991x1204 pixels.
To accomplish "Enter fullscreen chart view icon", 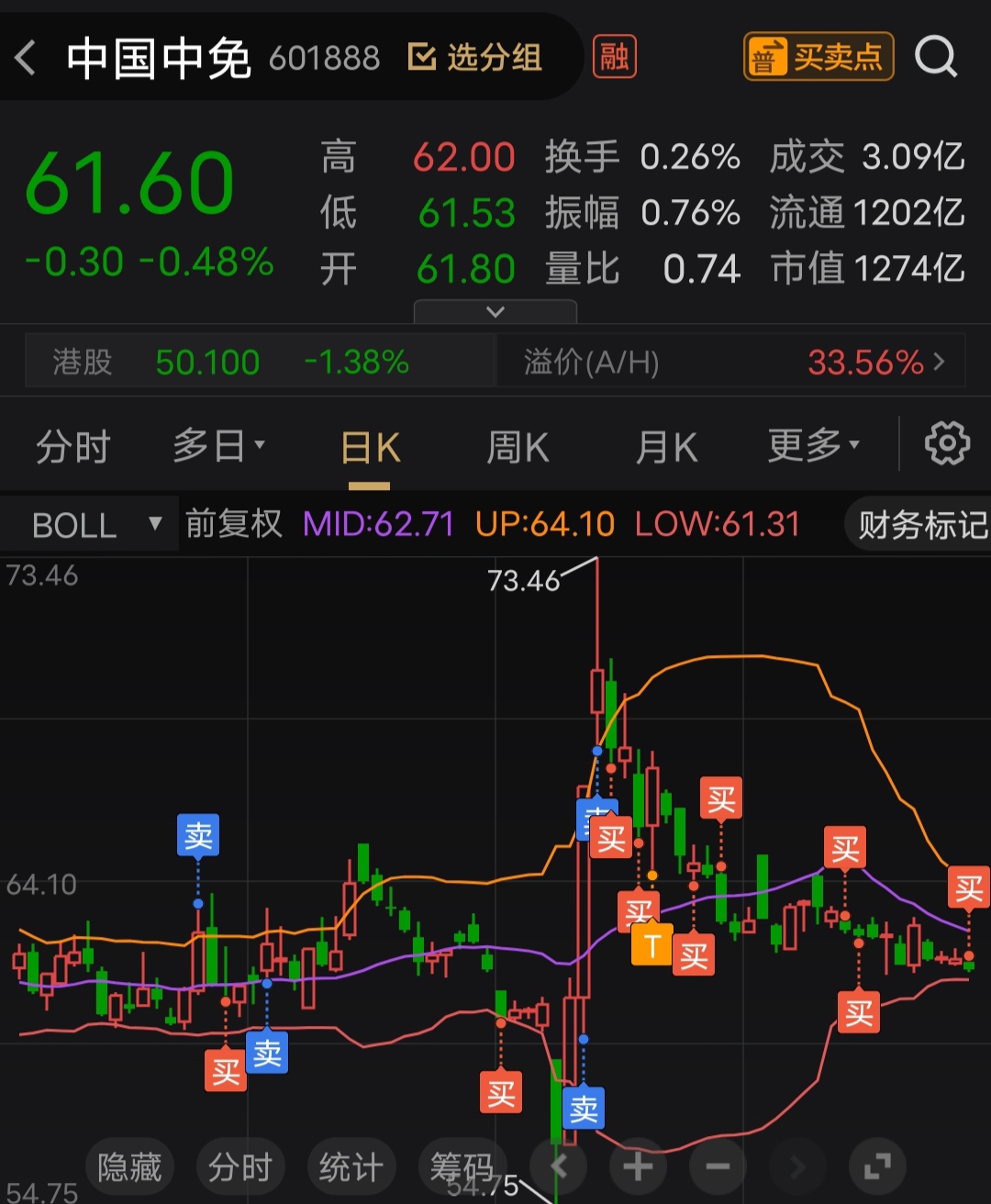I will tap(877, 1167).
